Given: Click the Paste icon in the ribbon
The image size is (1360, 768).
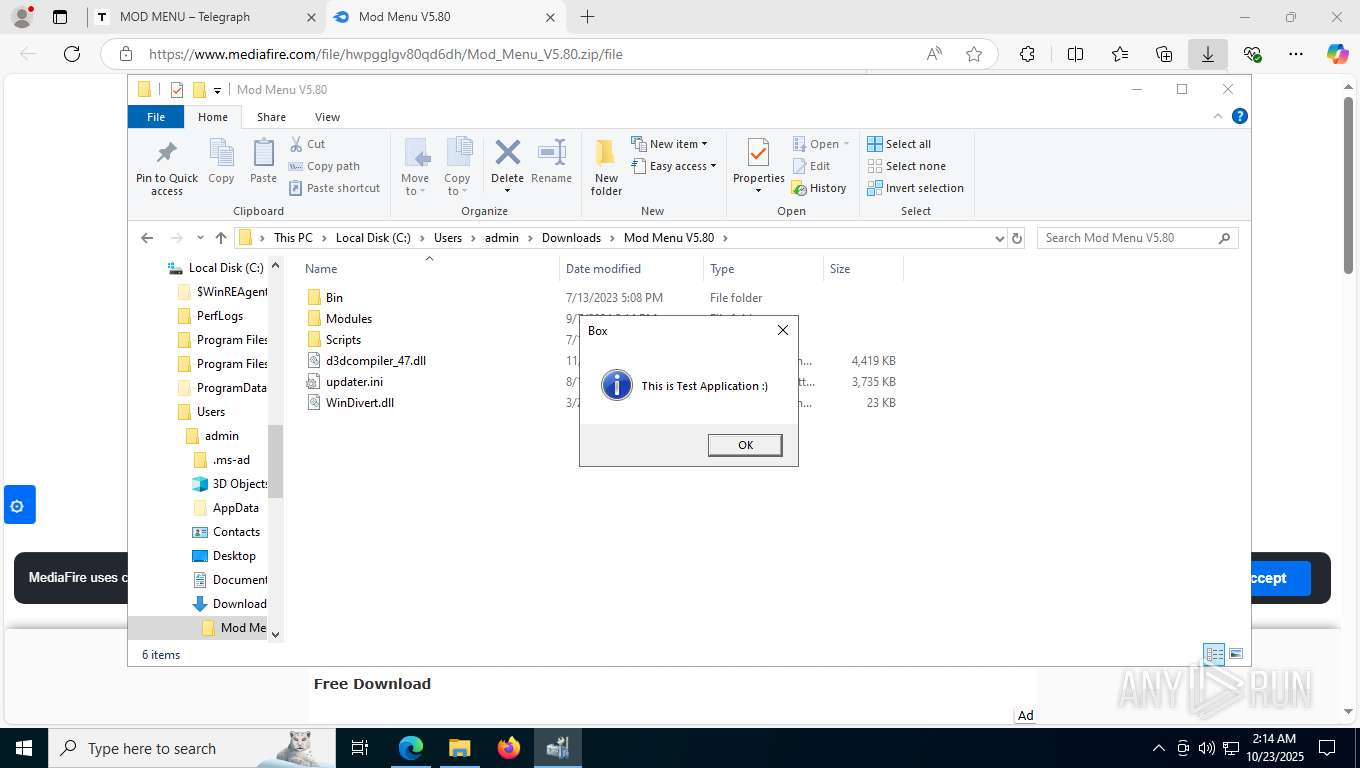Looking at the screenshot, I should click(263, 153).
